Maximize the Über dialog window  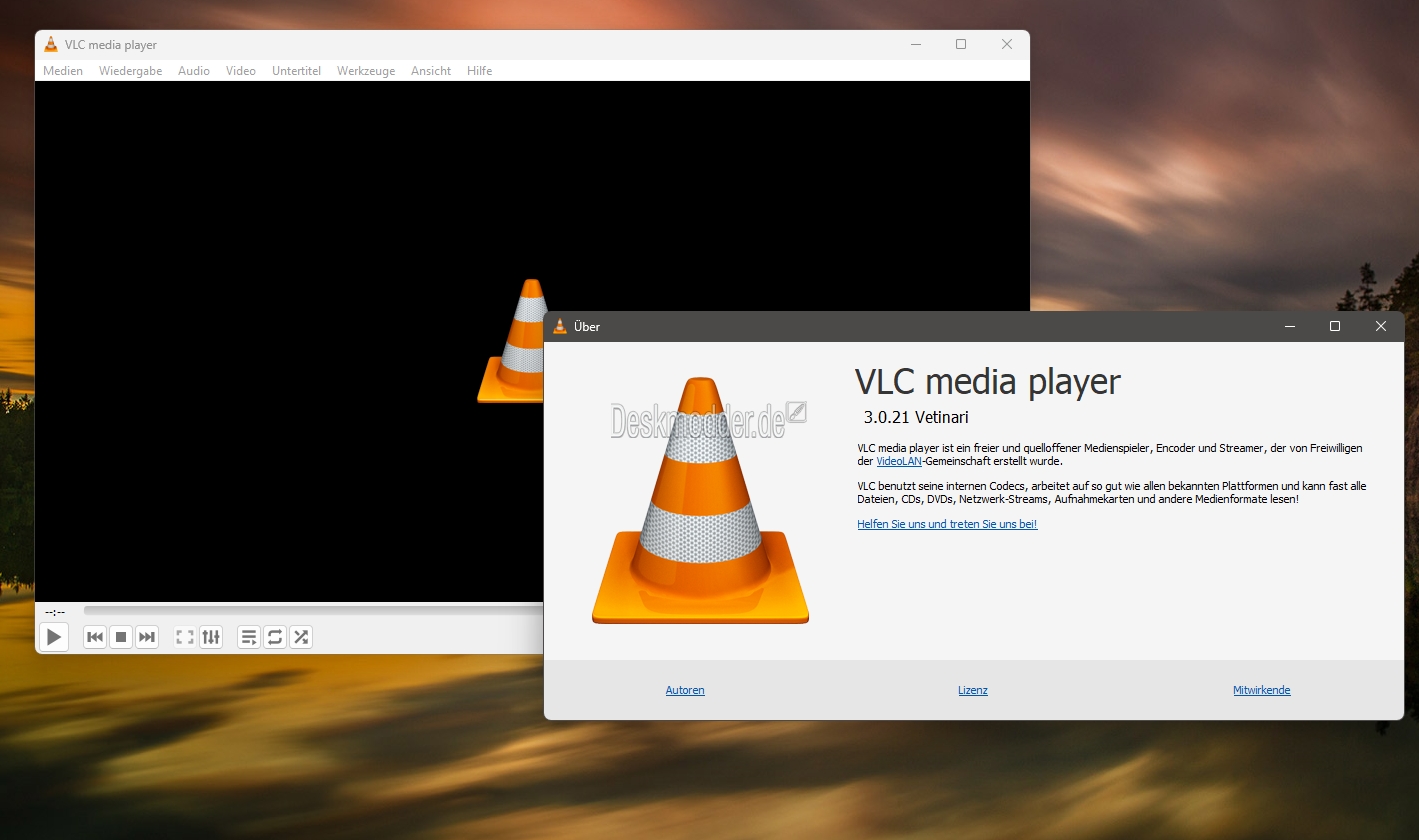click(1335, 326)
